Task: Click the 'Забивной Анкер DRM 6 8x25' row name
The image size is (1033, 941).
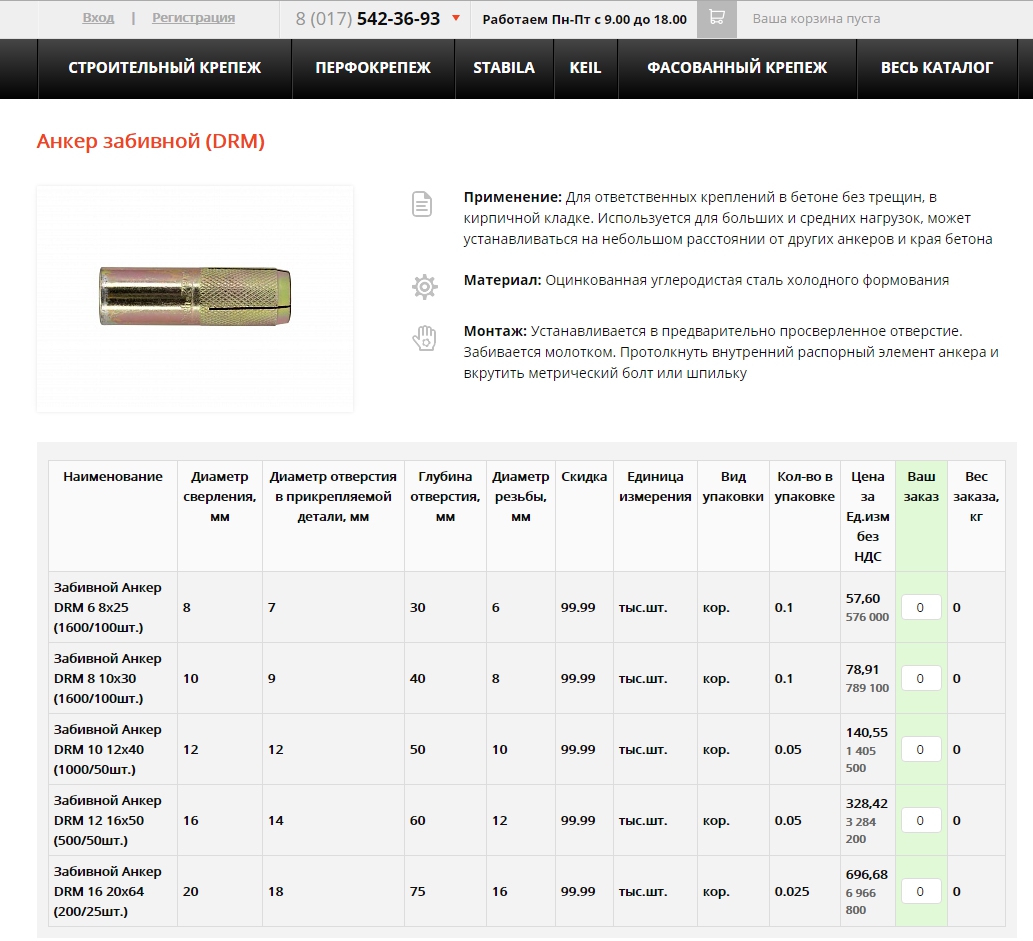Action: pyautogui.click(x=107, y=608)
